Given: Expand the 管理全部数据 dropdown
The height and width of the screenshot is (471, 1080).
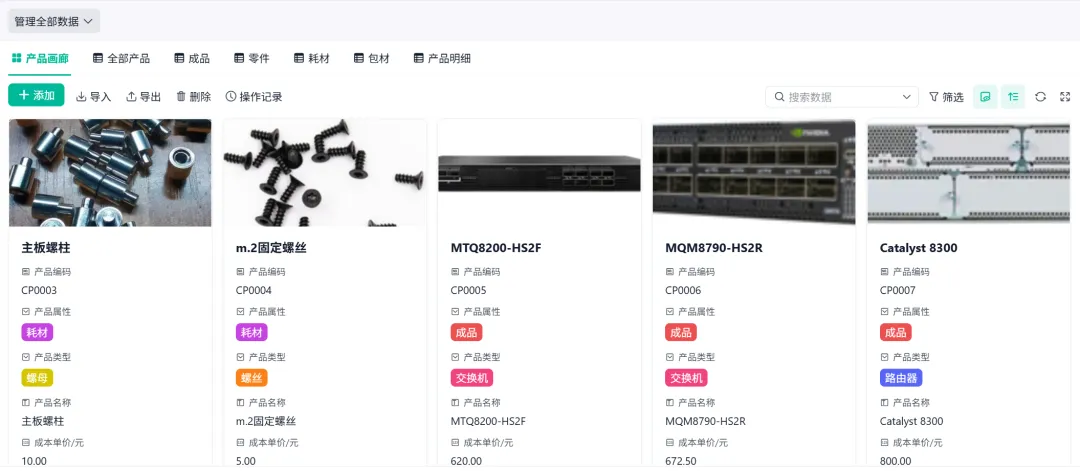Looking at the screenshot, I should (54, 21).
